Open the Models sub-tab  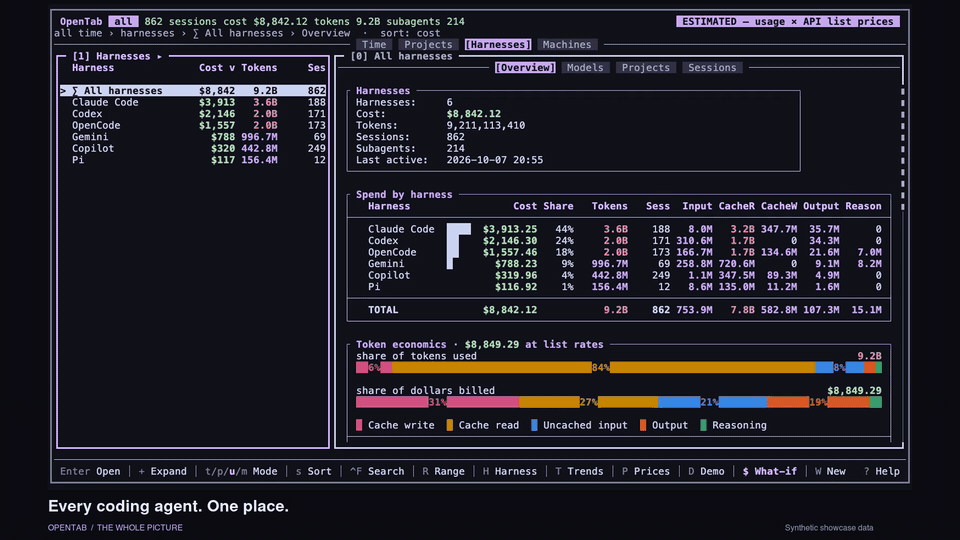pyautogui.click(x=585, y=68)
